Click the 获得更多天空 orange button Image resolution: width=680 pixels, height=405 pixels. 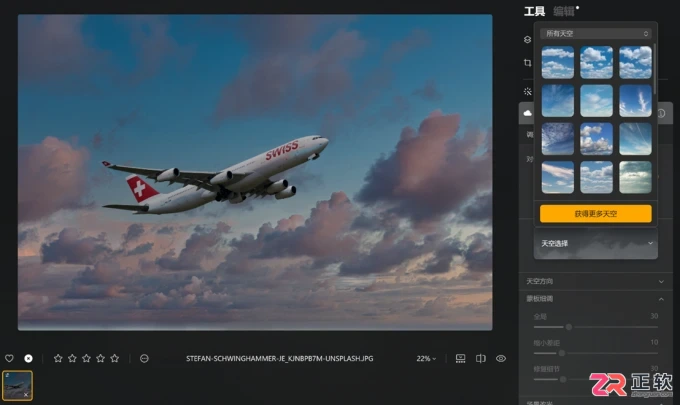click(596, 214)
